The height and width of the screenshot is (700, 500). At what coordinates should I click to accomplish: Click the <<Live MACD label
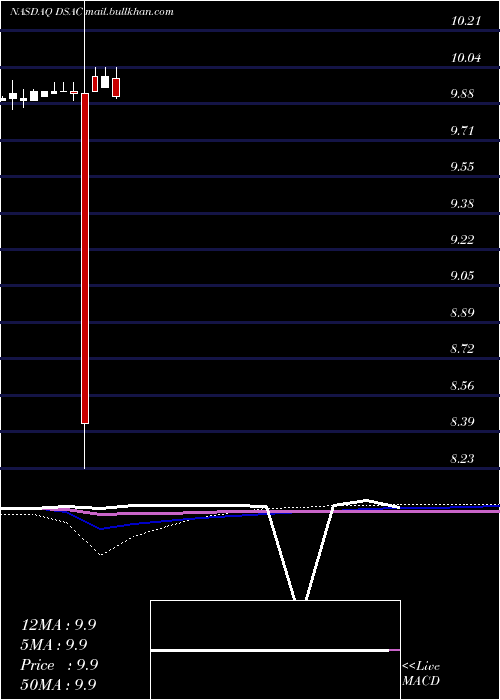(x=421, y=673)
